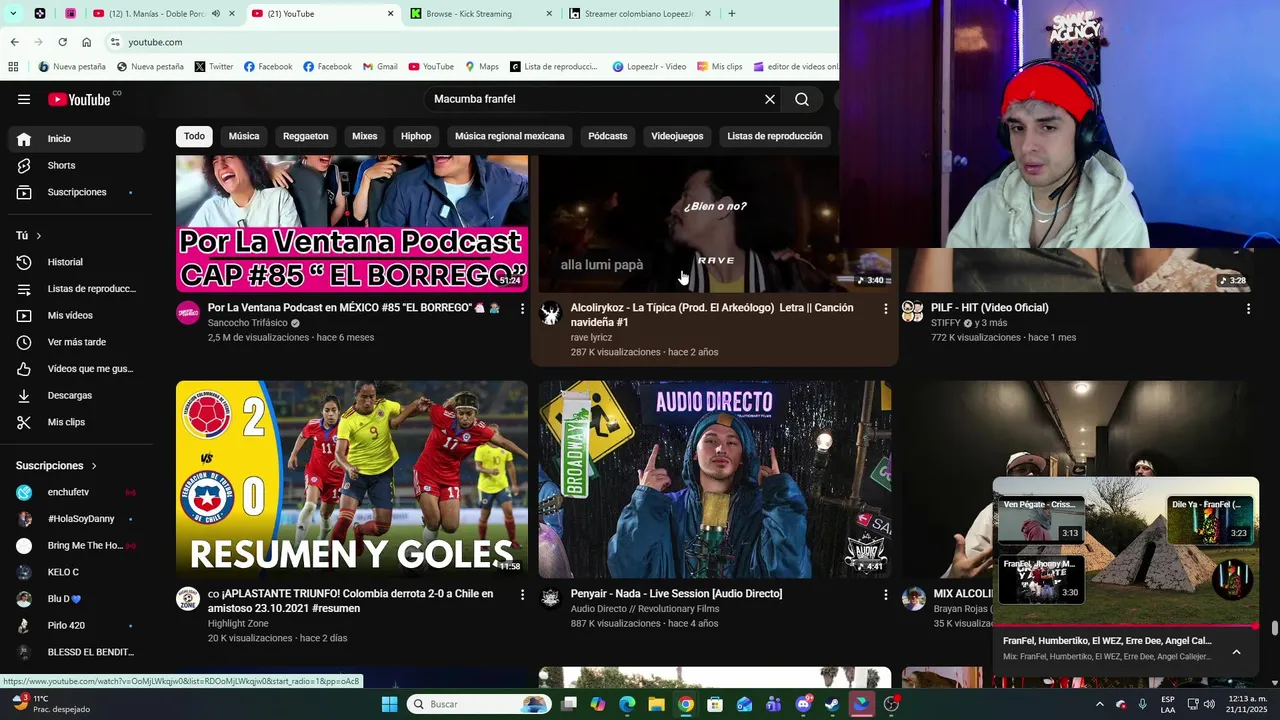Screen dimensions: 1280x720
Task: Select the Mixes filter chip
Action: click(365, 136)
